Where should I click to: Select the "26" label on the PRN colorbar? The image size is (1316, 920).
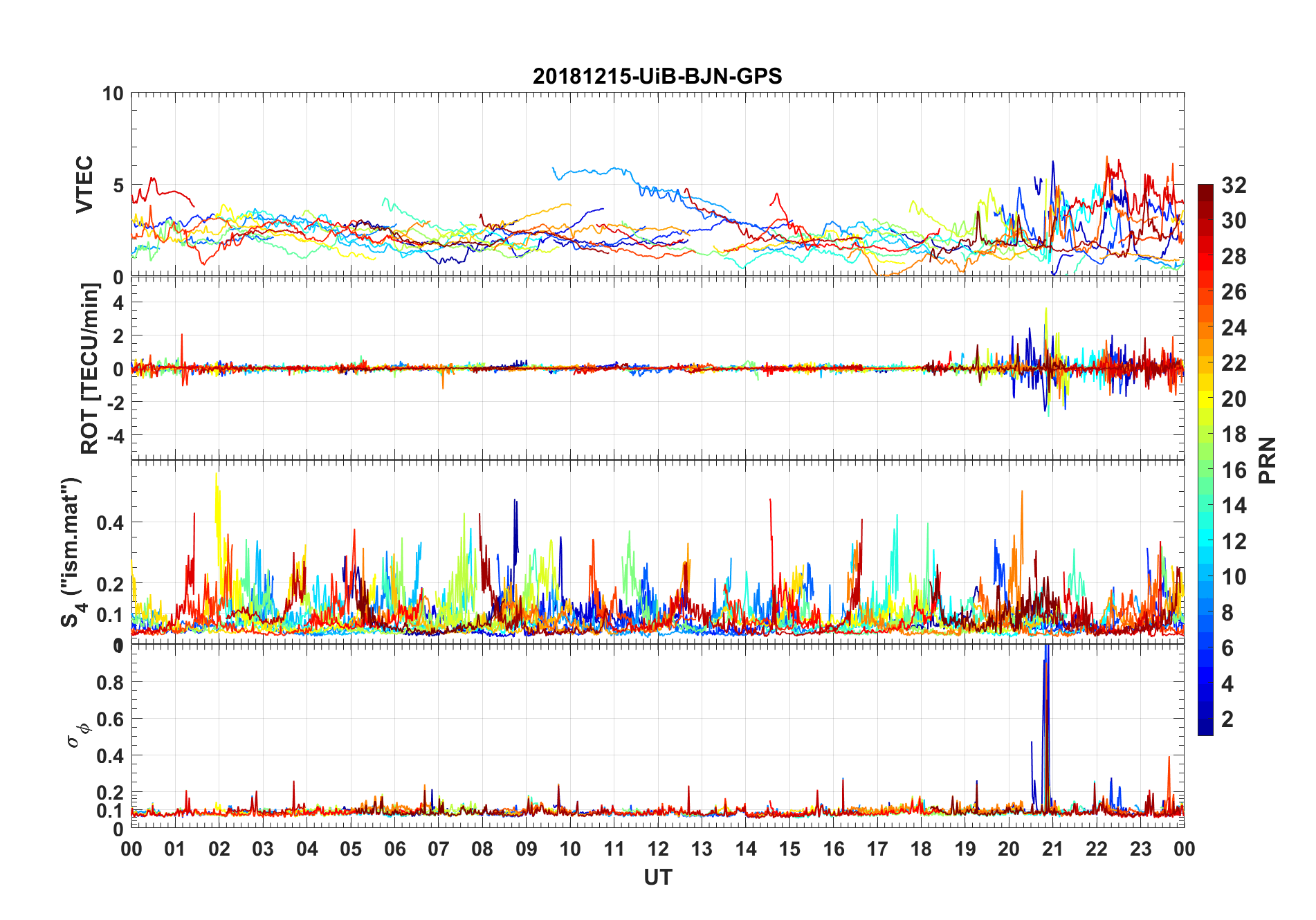[1234, 291]
